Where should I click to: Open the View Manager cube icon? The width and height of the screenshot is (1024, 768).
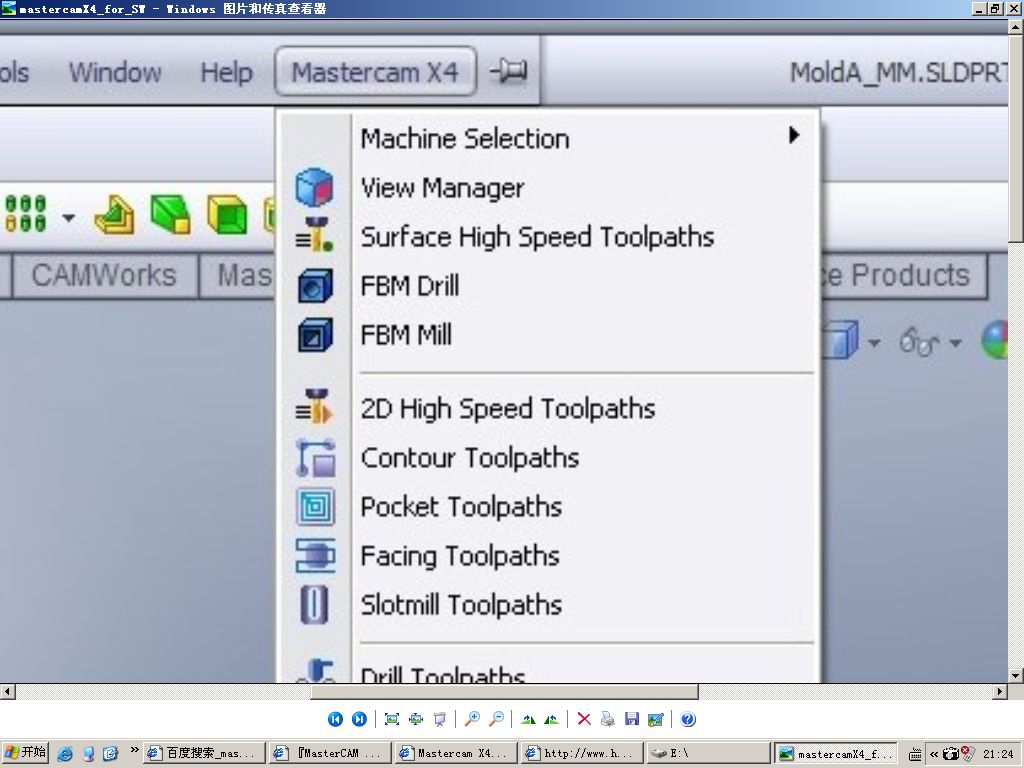coord(314,187)
